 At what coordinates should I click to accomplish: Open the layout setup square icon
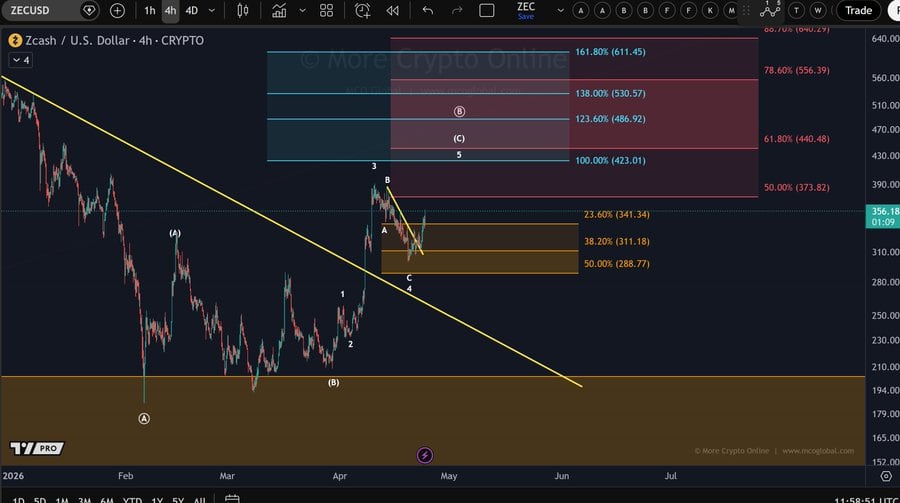click(487, 10)
